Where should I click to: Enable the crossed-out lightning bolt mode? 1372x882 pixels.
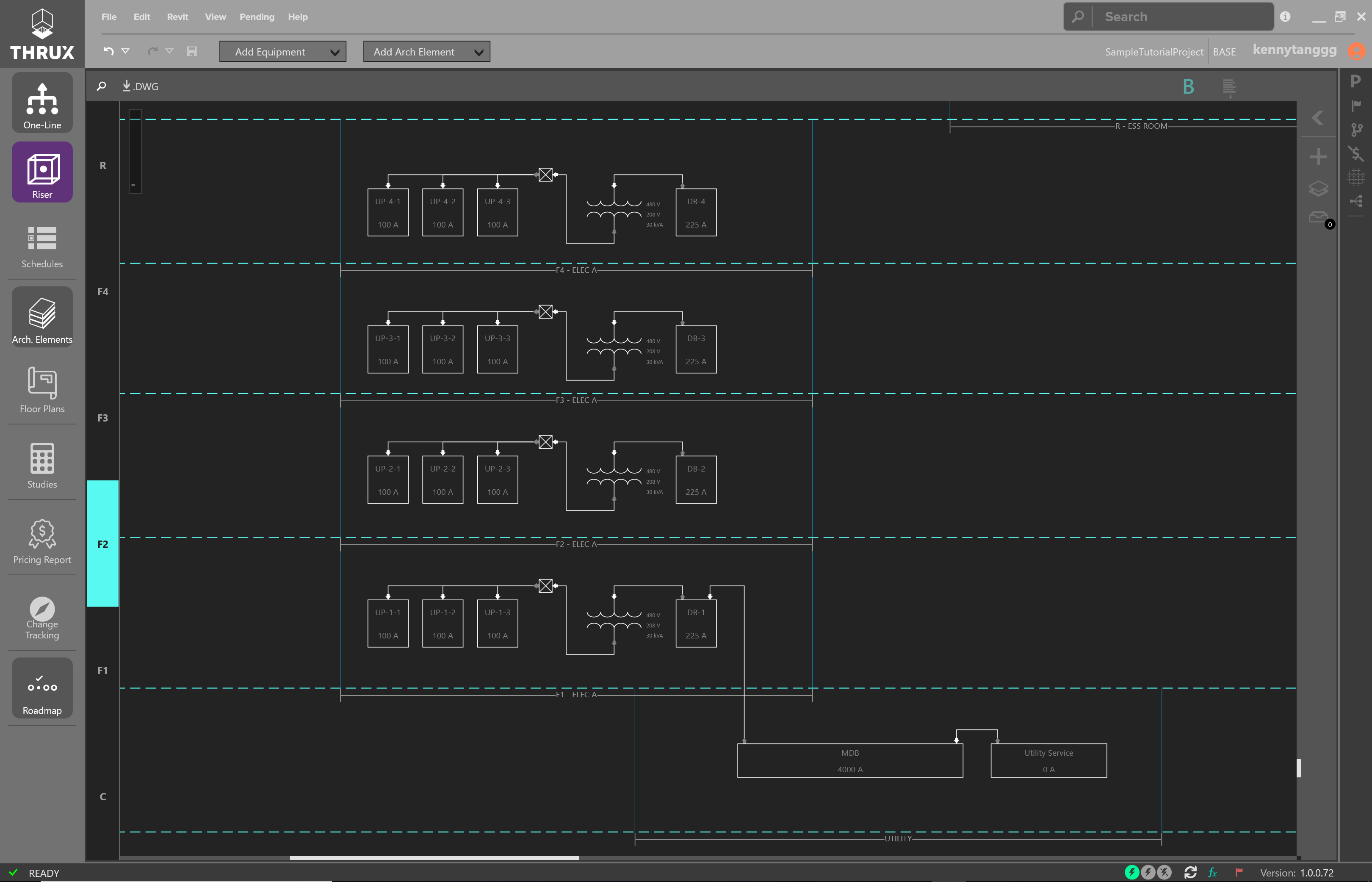1164,872
